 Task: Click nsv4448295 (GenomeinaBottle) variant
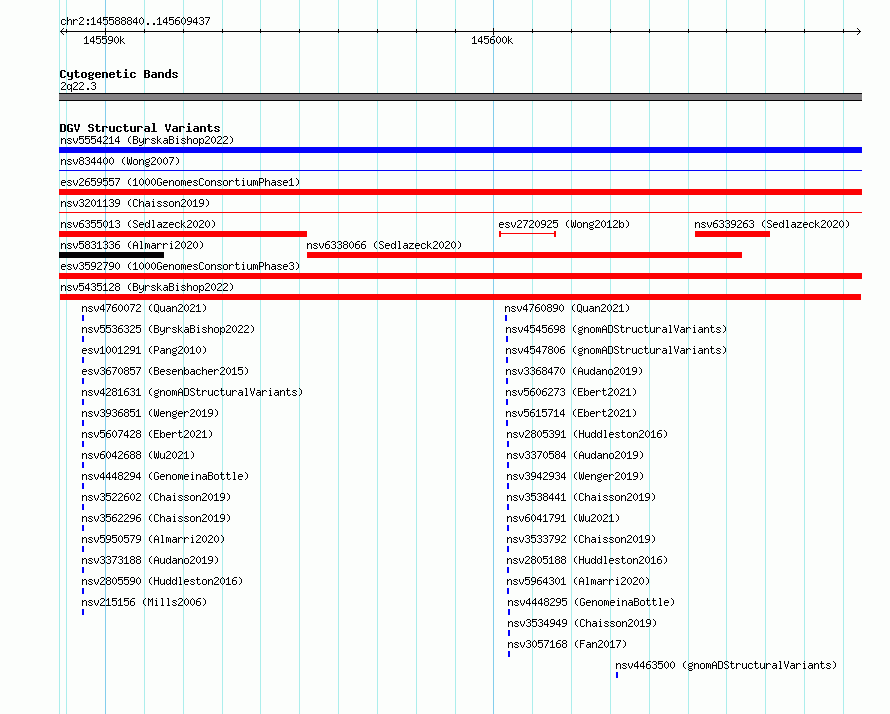591,602
